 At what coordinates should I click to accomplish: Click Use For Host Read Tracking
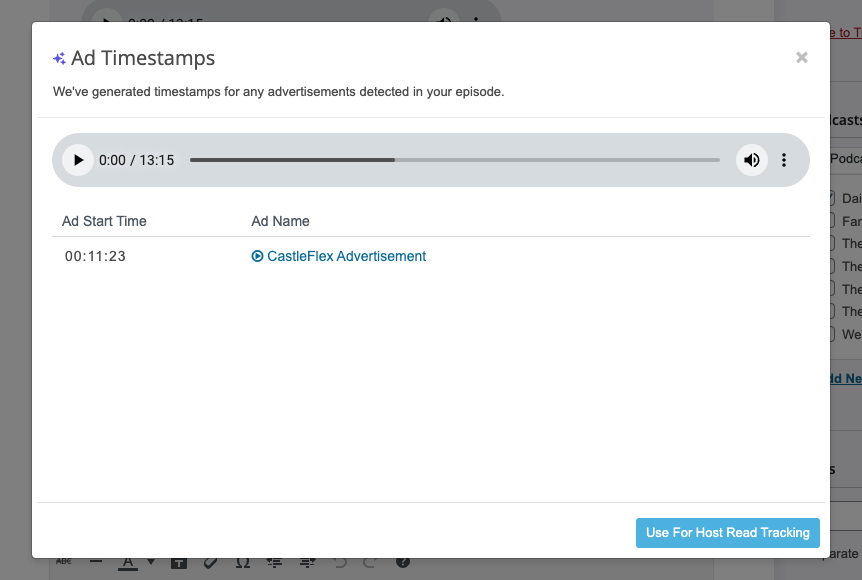(727, 533)
